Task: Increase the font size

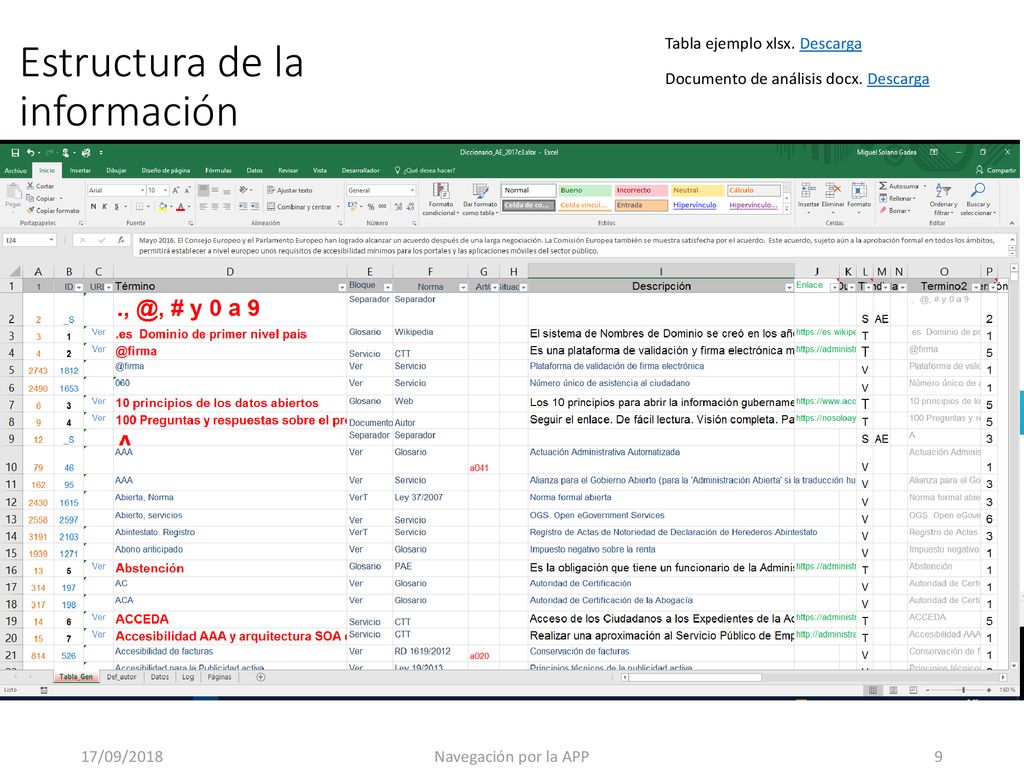Action: point(176,190)
